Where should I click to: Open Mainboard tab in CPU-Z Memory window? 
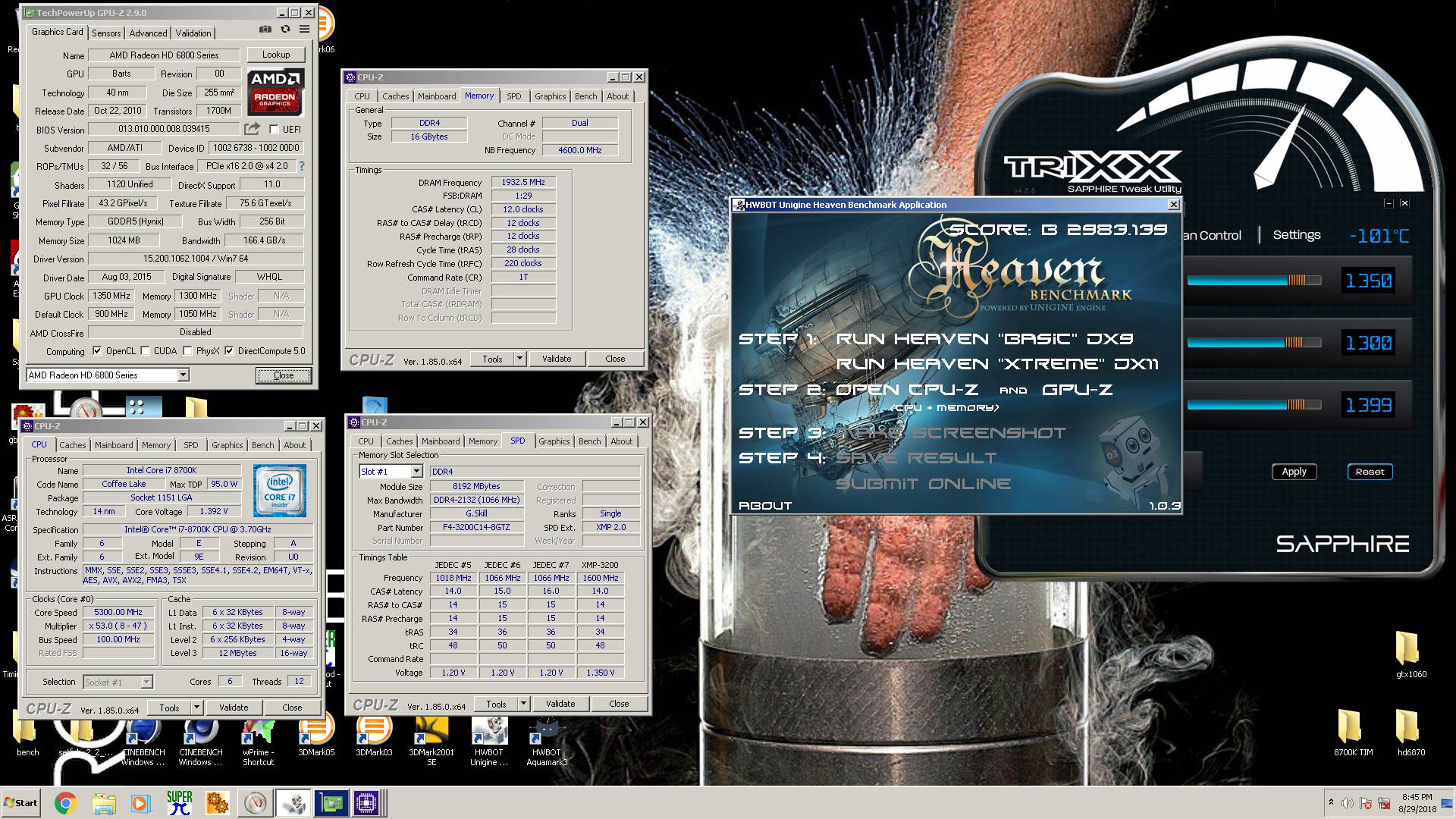coord(437,96)
